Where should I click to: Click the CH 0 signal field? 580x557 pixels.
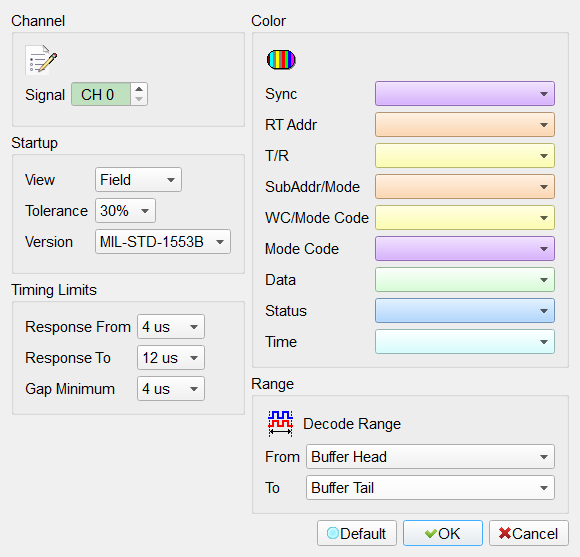(101, 94)
